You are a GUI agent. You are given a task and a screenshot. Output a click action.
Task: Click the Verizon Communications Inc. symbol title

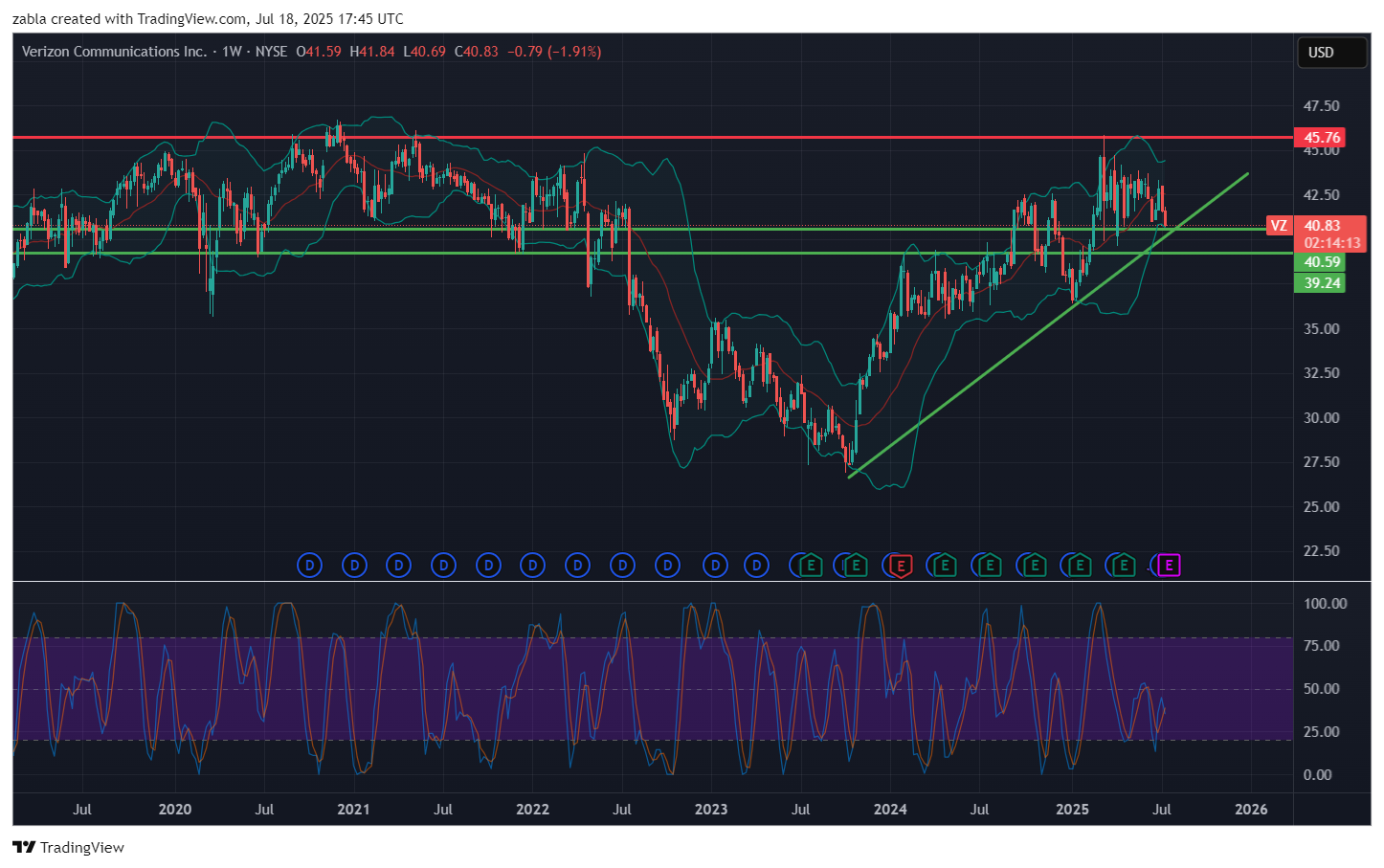(x=114, y=52)
